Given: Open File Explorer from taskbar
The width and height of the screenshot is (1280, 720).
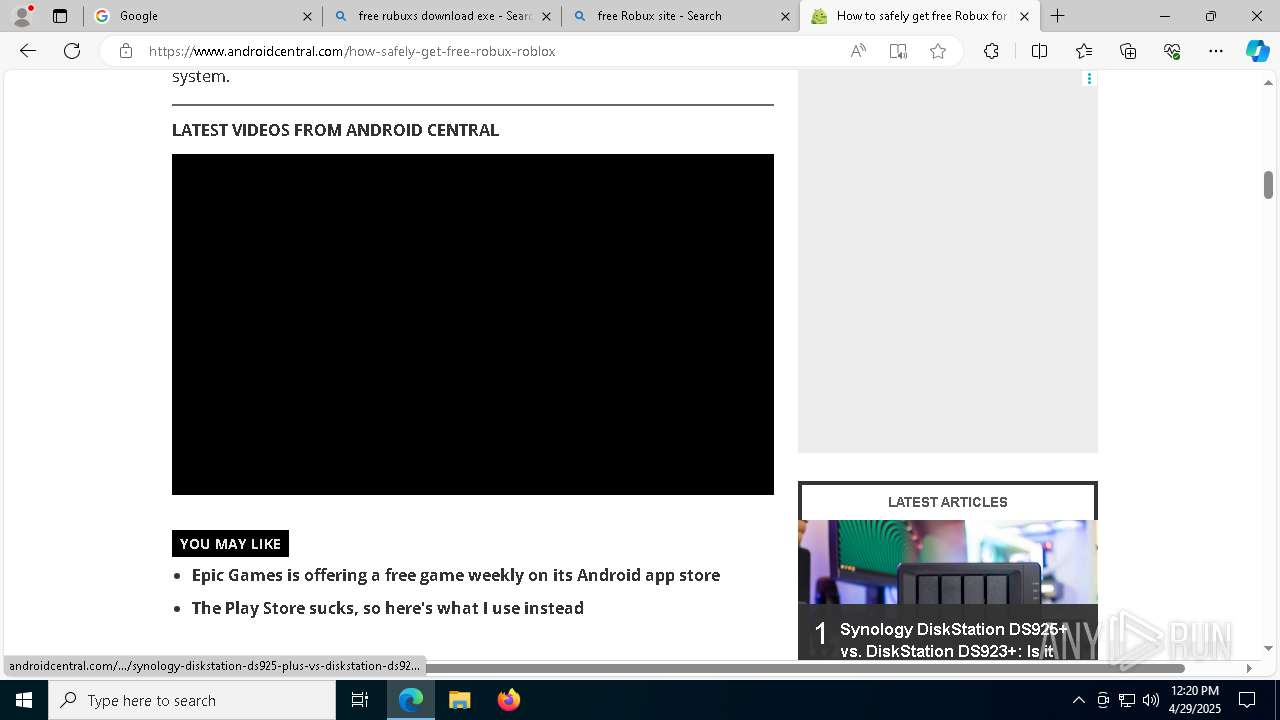Looking at the screenshot, I should [x=460, y=700].
